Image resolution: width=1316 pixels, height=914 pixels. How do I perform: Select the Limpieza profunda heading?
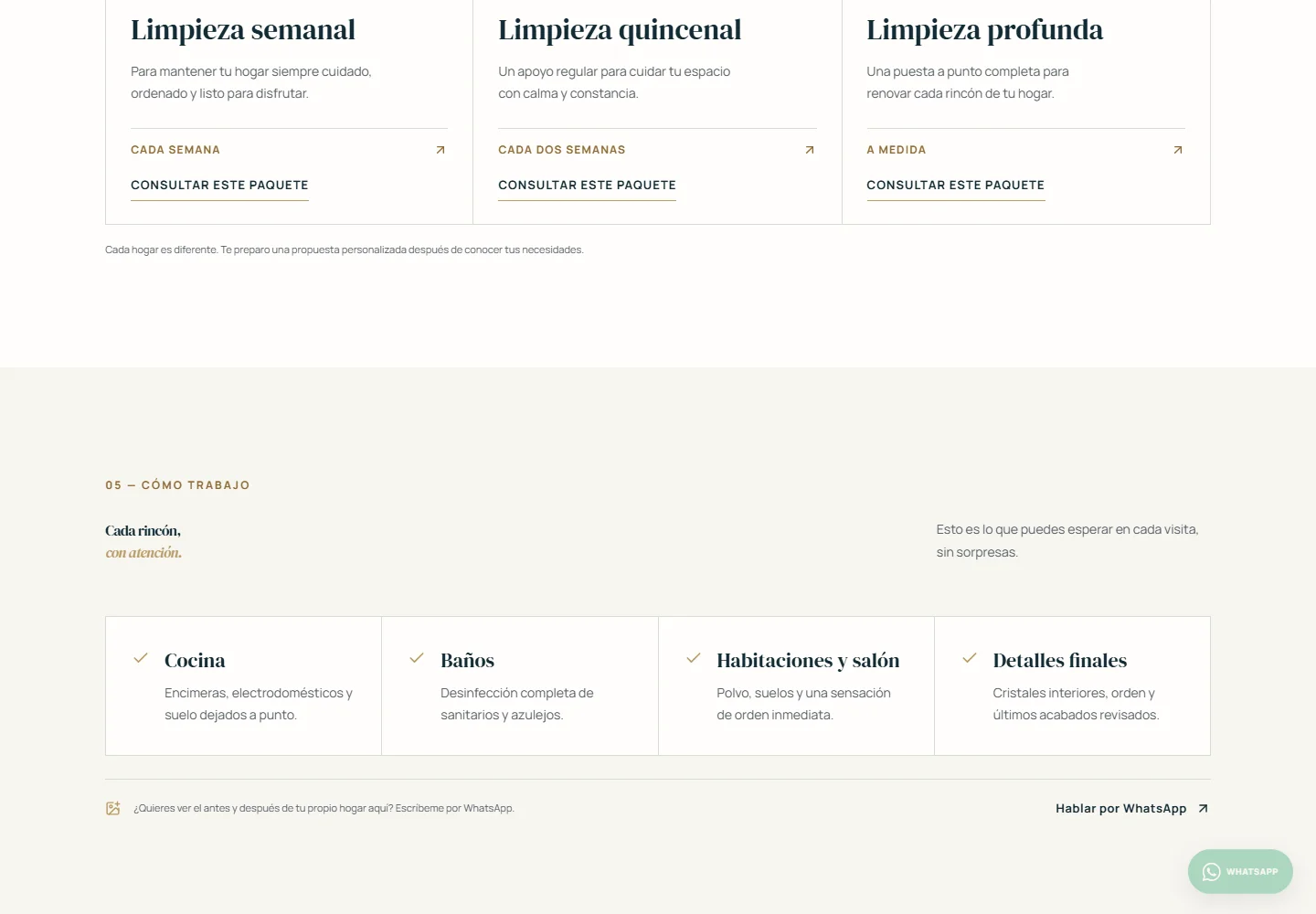(984, 30)
